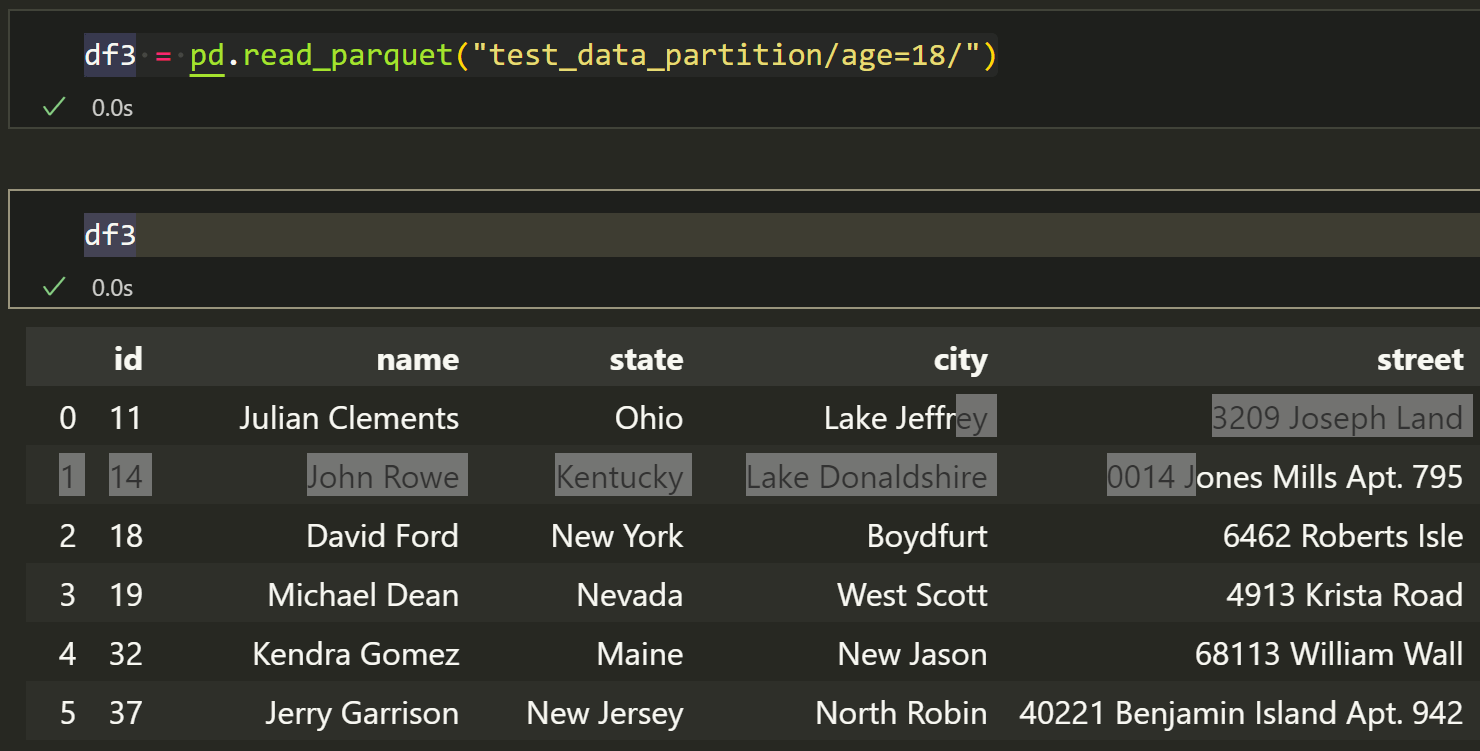
Task: Select the David Ford cell
Action: [383, 535]
